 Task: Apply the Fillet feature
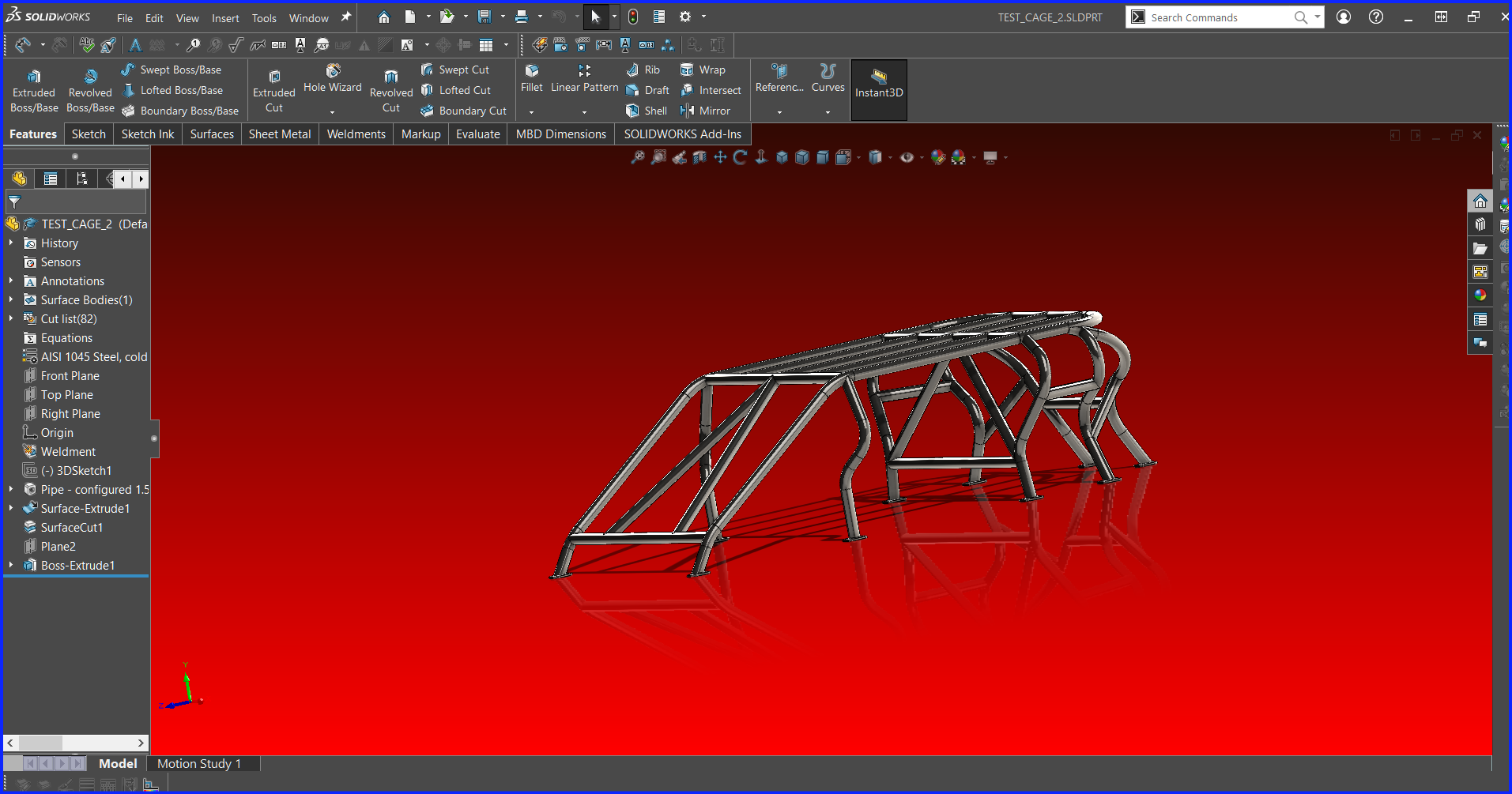532,79
